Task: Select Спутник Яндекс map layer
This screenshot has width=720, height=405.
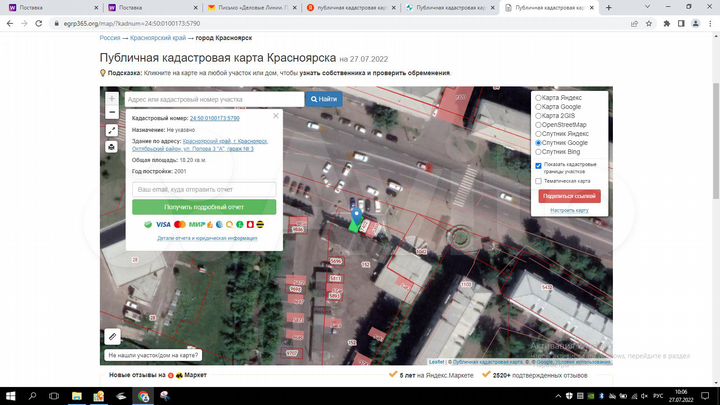Action: pyautogui.click(x=538, y=134)
